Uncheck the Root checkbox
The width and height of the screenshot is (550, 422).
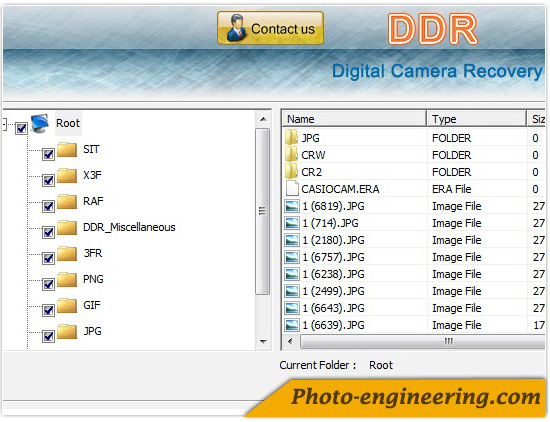point(21,128)
